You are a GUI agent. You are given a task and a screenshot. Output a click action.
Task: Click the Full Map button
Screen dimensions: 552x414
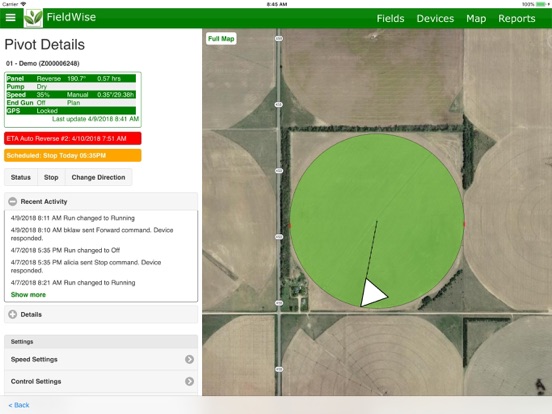[221, 39]
